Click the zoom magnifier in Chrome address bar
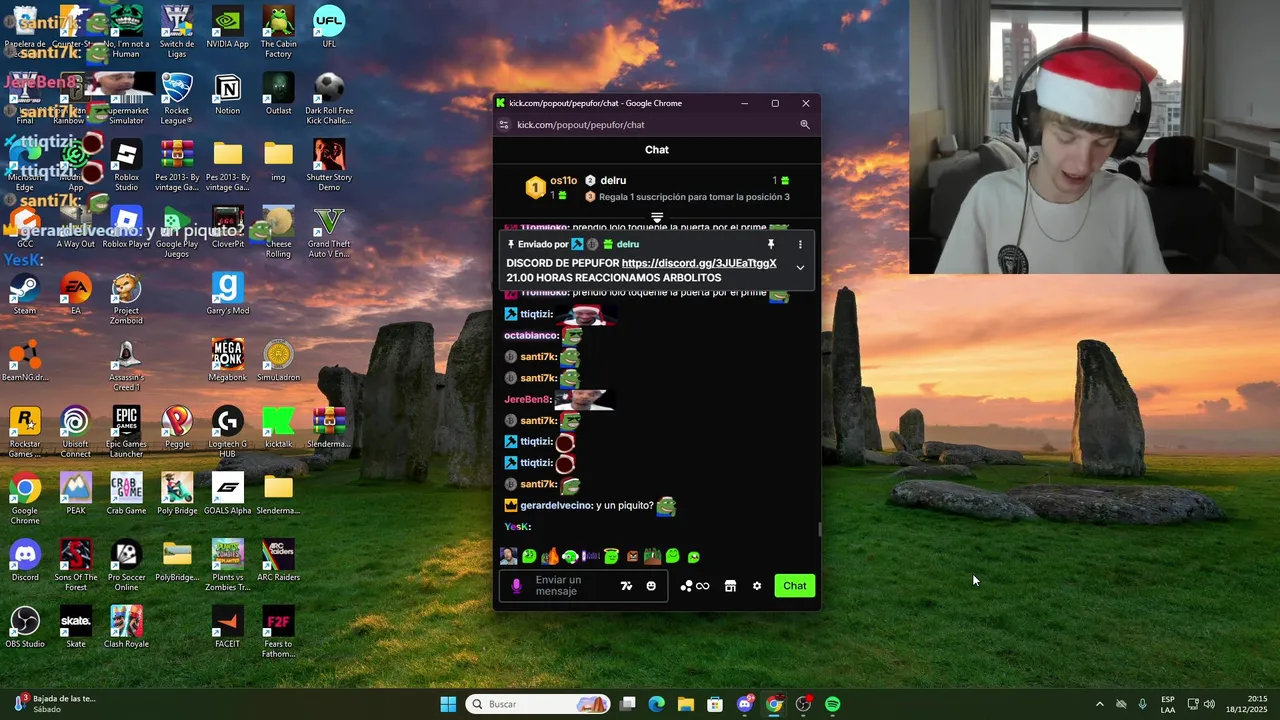This screenshot has width=1280, height=720. point(805,125)
